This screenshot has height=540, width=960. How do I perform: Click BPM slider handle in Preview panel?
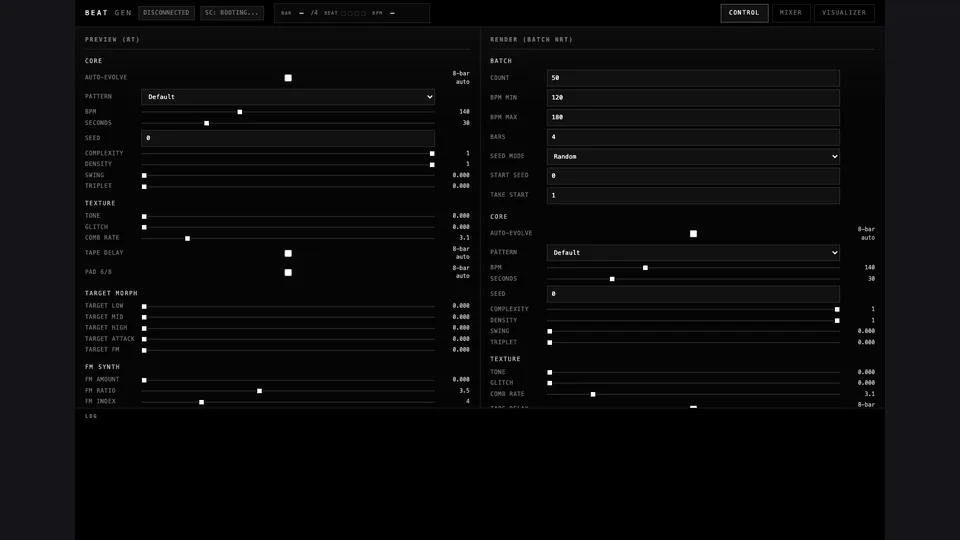tap(239, 112)
